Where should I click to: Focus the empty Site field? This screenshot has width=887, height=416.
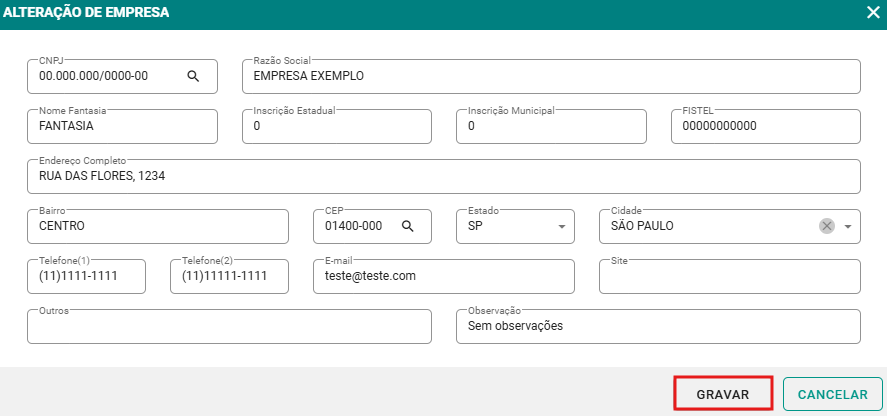(729, 276)
